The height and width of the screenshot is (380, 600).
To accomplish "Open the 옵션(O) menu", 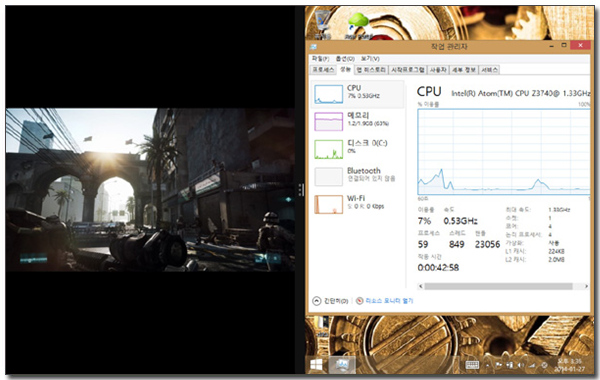I will 345,59.
